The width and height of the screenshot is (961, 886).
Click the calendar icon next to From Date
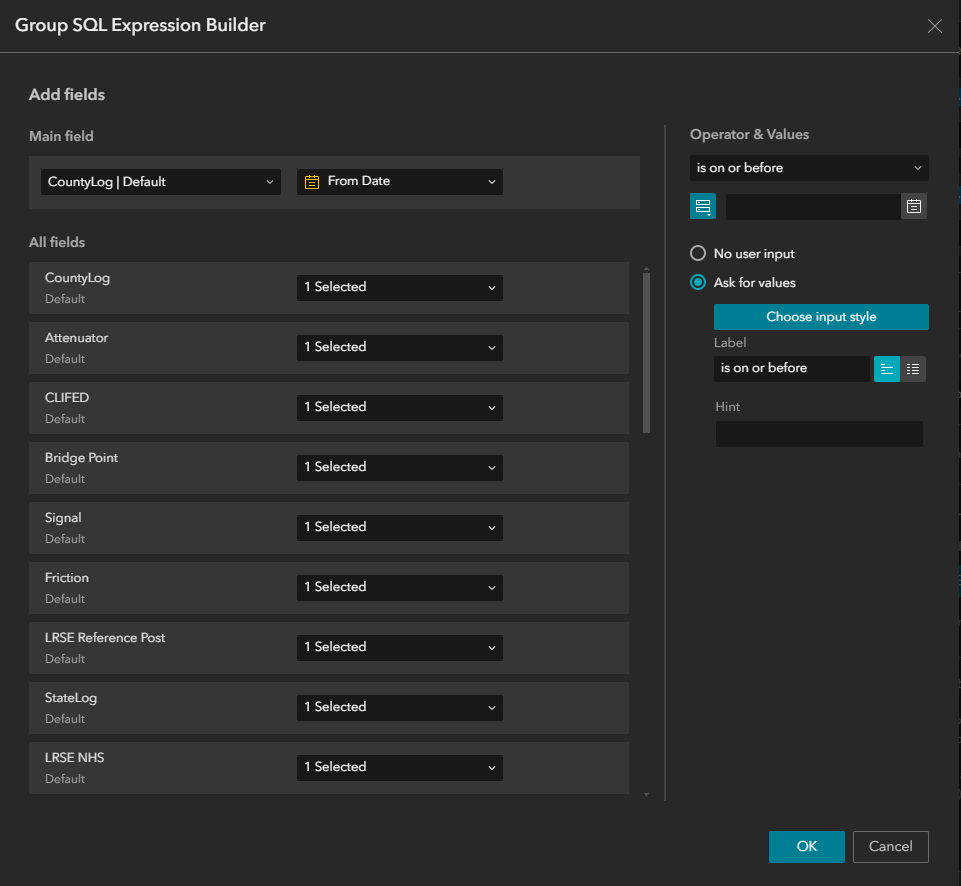pos(311,181)
